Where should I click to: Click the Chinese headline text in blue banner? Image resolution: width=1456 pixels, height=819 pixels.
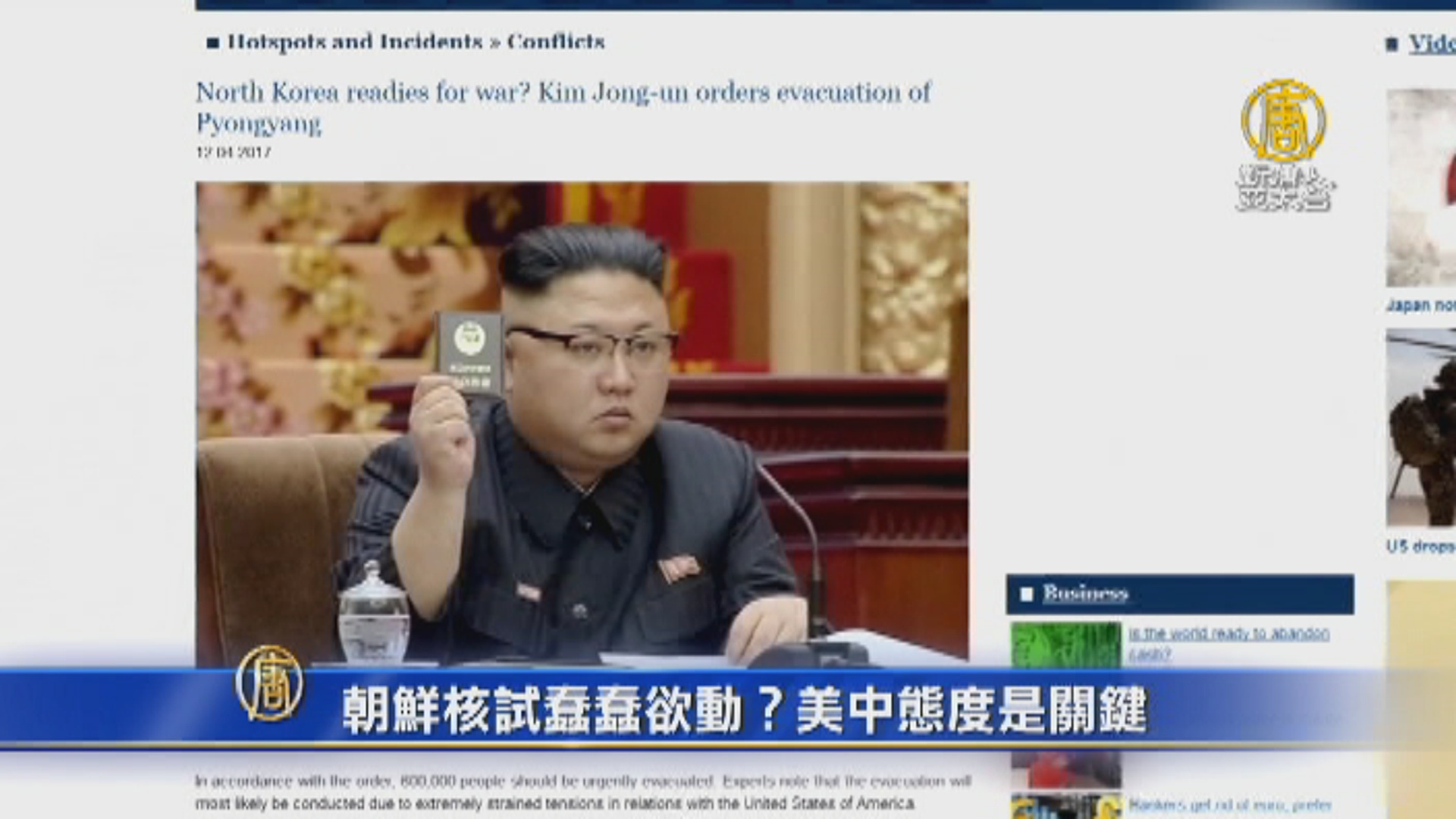[743, 709]
